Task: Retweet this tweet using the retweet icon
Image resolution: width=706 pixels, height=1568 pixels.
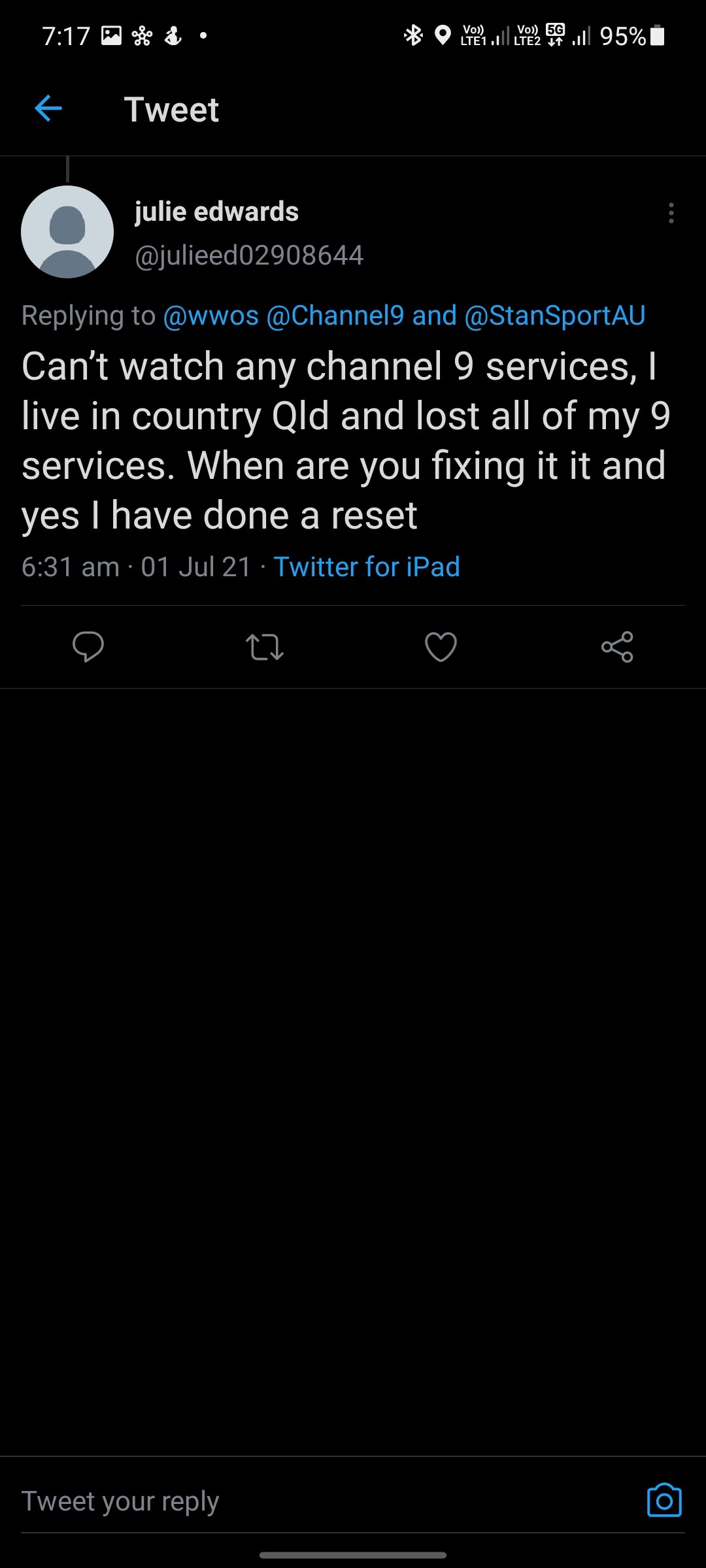Action: [x=265, y=647]
